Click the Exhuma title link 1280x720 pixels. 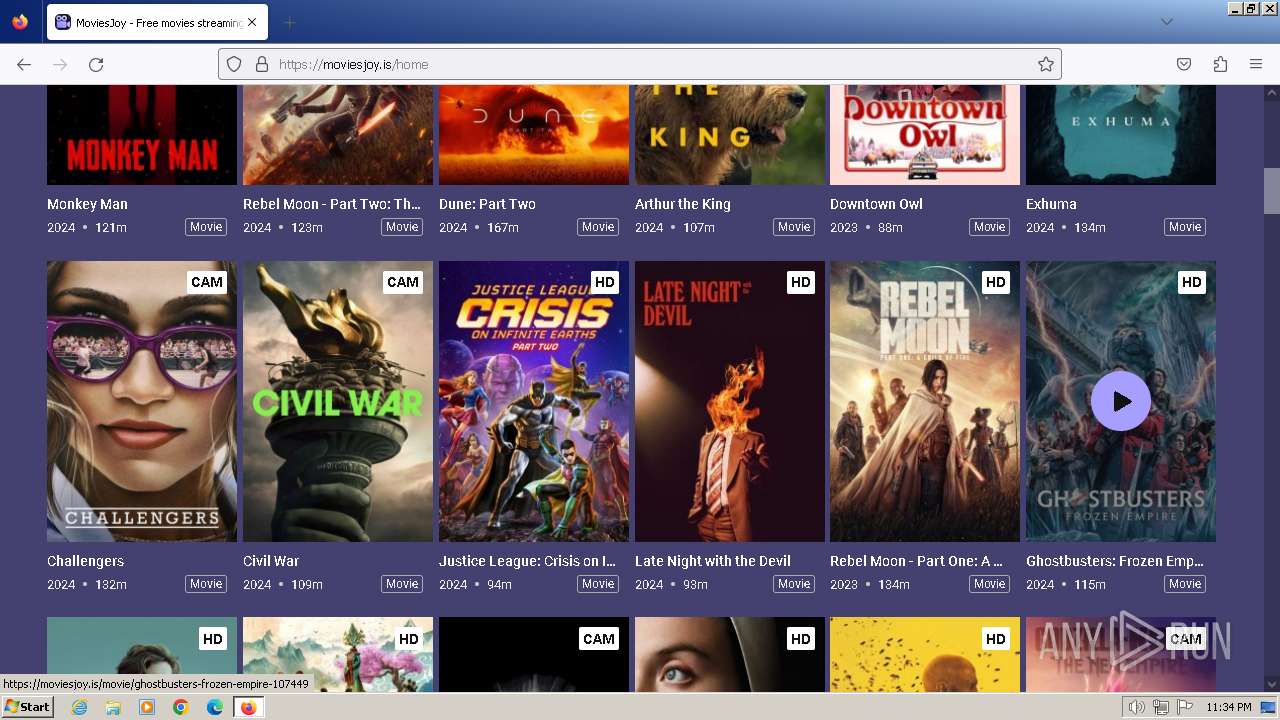pos(1051,204)
